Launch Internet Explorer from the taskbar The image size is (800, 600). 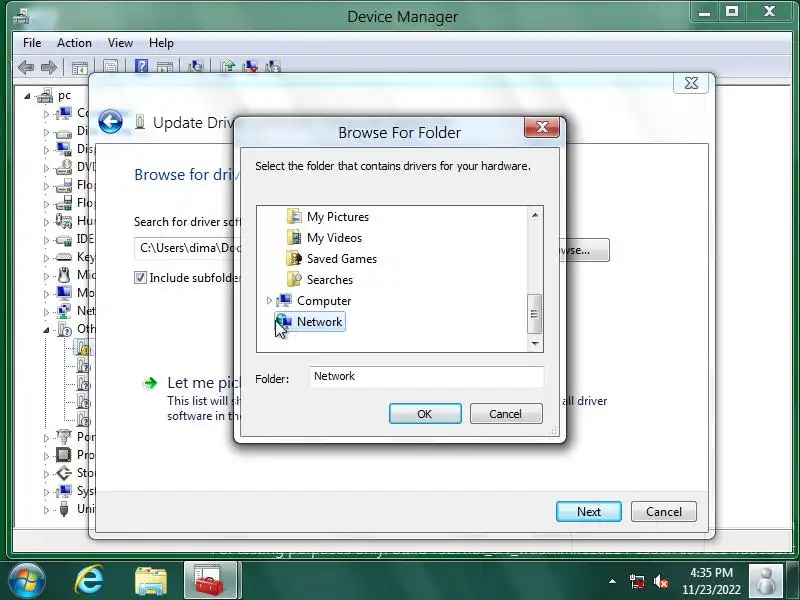[x=89, y=581]
